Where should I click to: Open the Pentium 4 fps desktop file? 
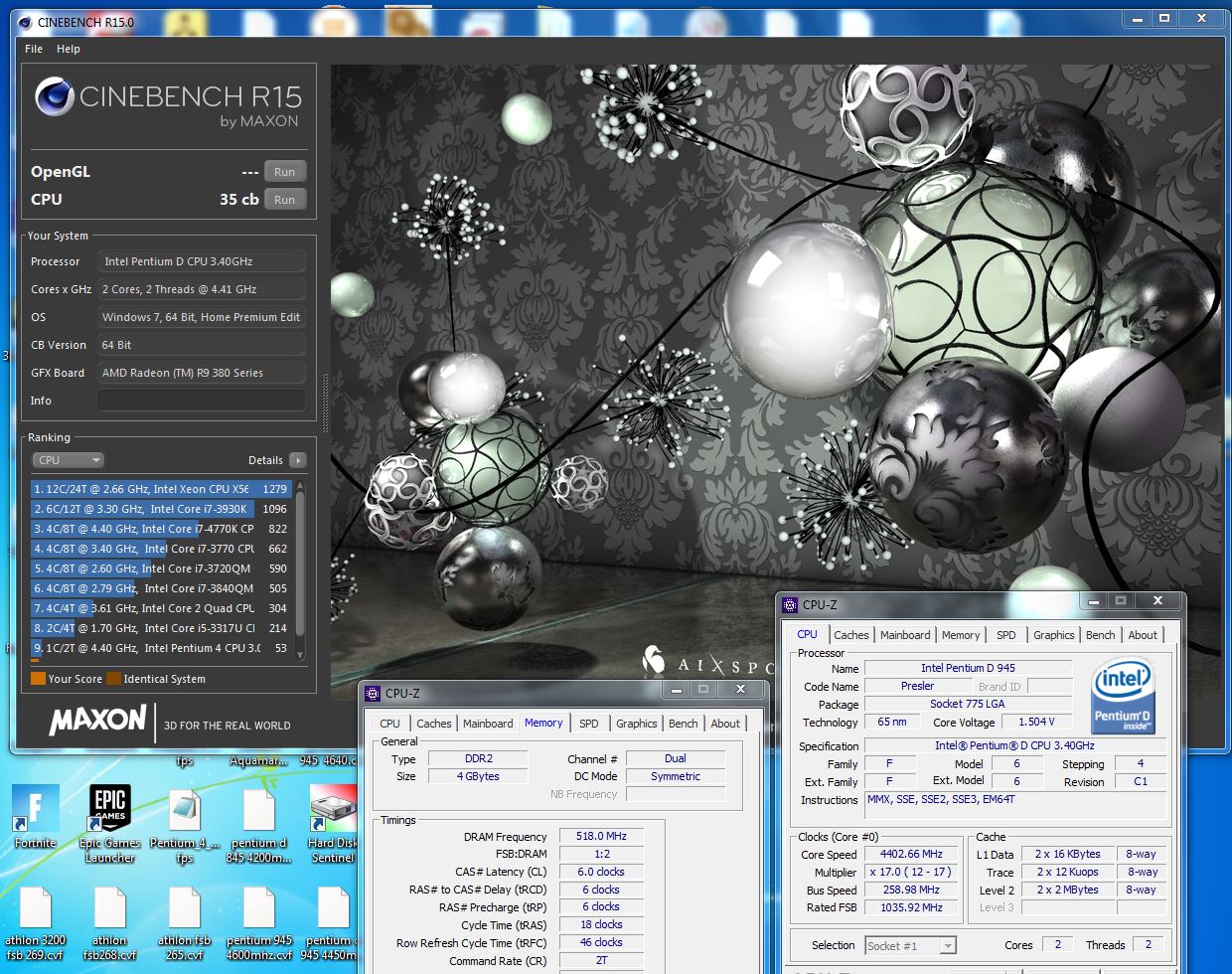(x=185, y=825)
